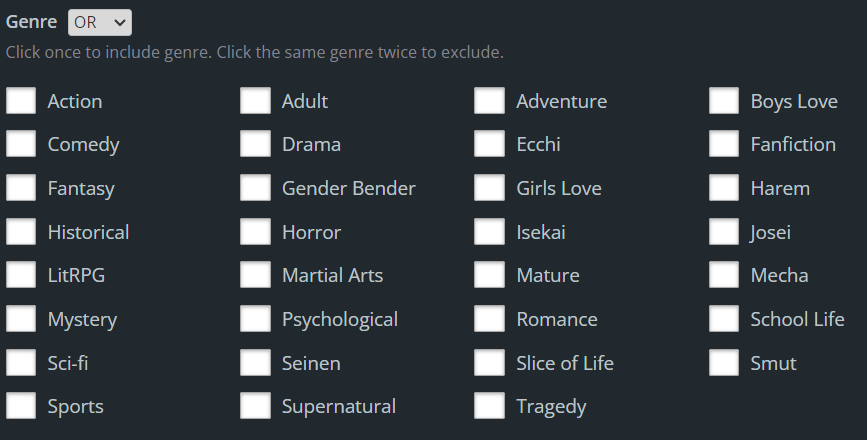Check the Action genre checkbox
The height and width of the screenshot is (440, 867).
click(21, 101)
